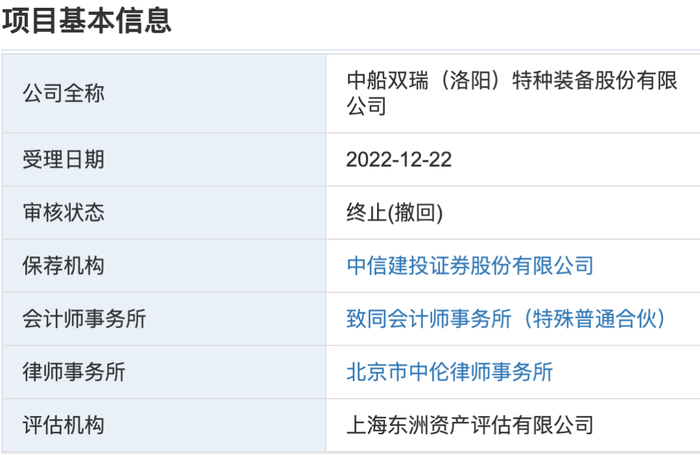The height and width of the screenshot is (455, 700).
Task: Click 撤回 inside the review status
Action: (414, 213)
